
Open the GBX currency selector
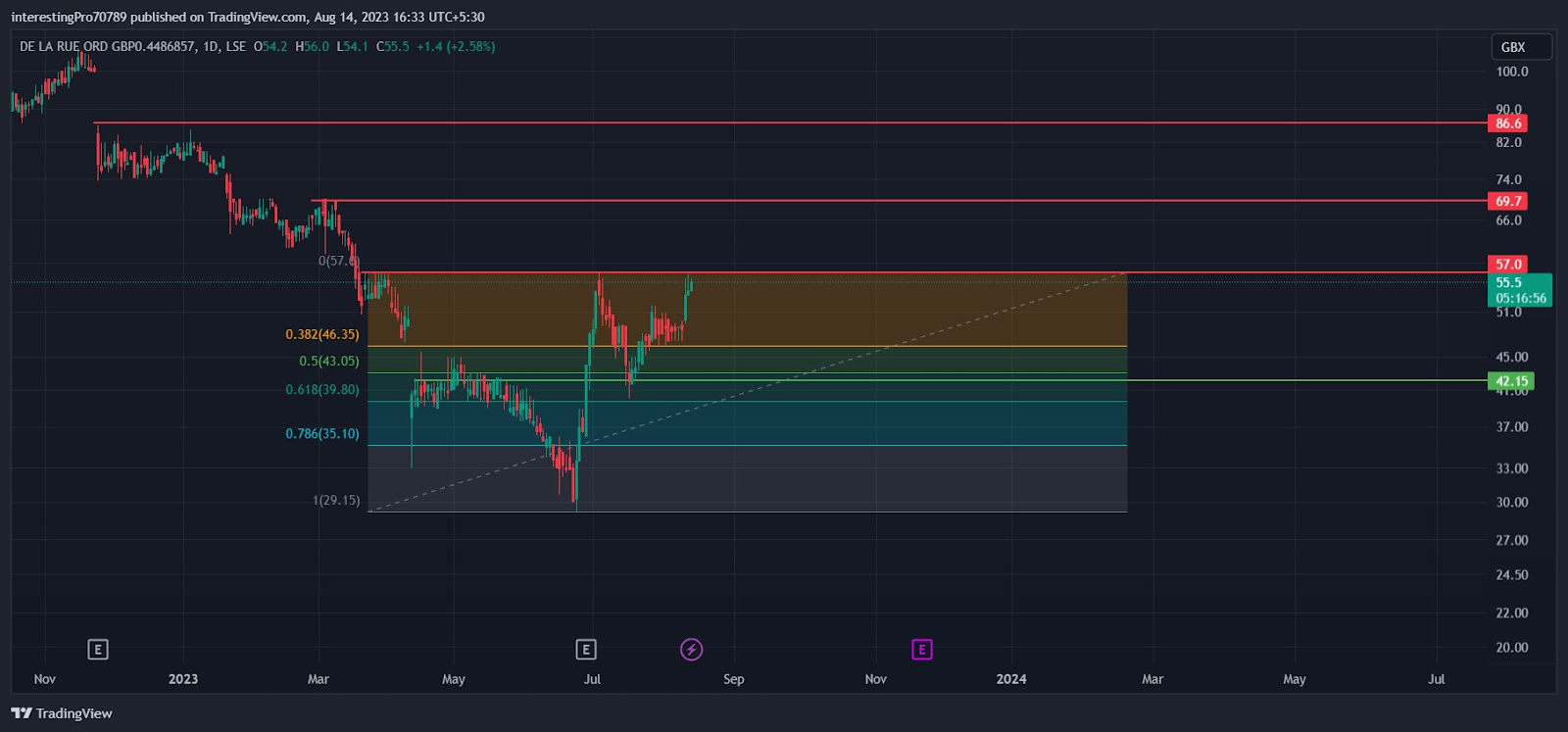pos(1521,47)
